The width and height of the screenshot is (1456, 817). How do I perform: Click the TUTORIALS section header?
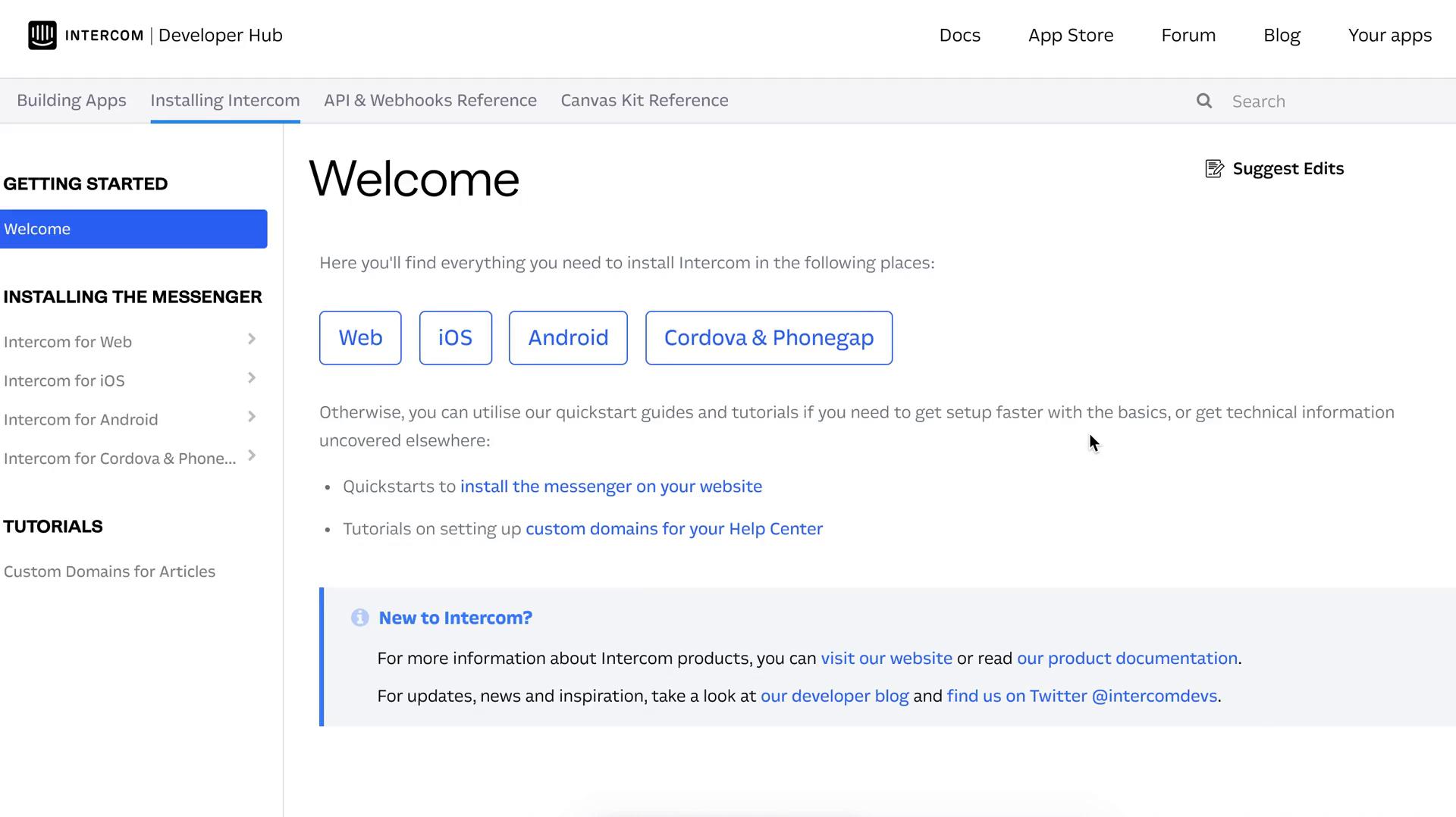click(53, 526)
